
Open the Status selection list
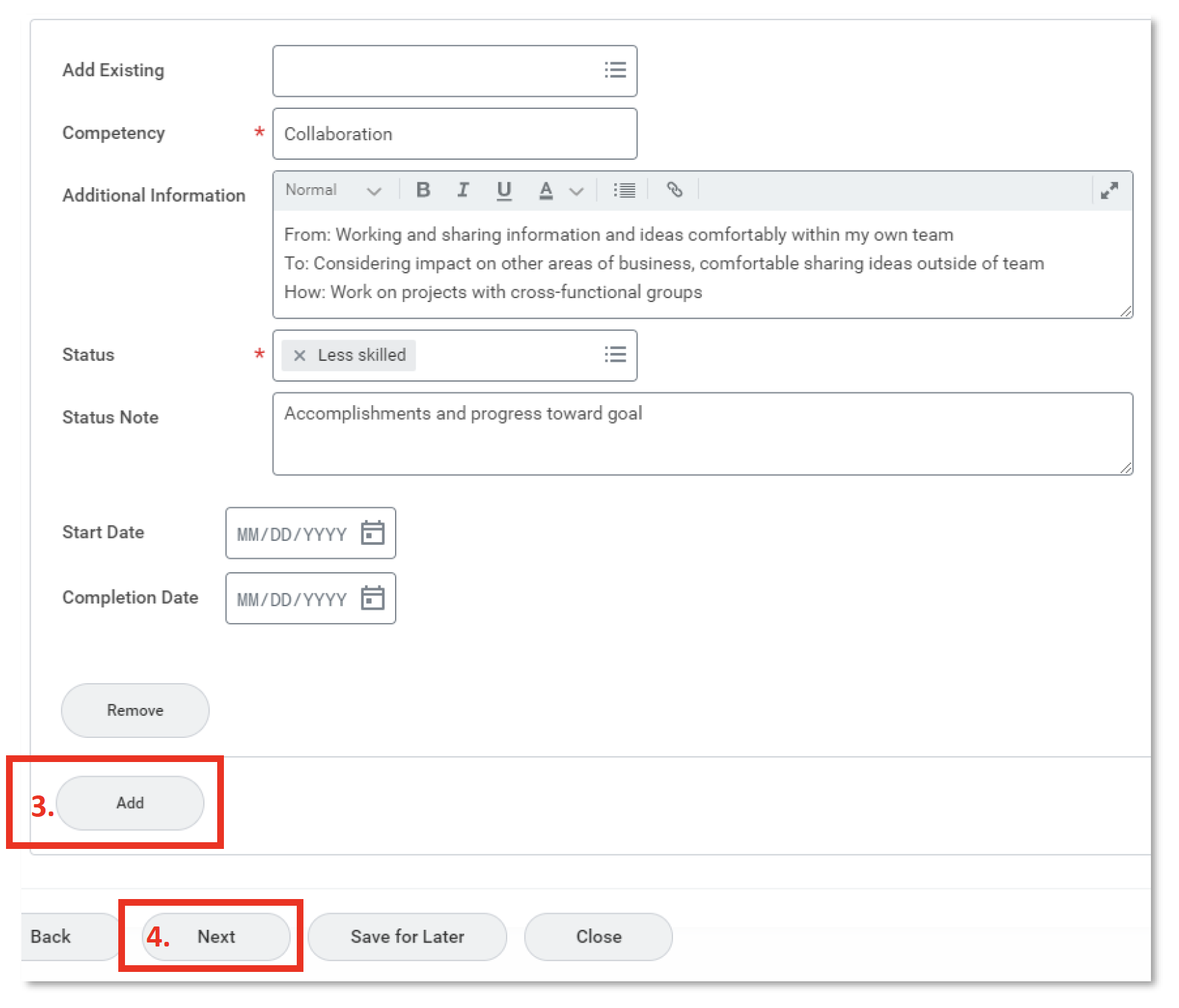pos(616,355)
